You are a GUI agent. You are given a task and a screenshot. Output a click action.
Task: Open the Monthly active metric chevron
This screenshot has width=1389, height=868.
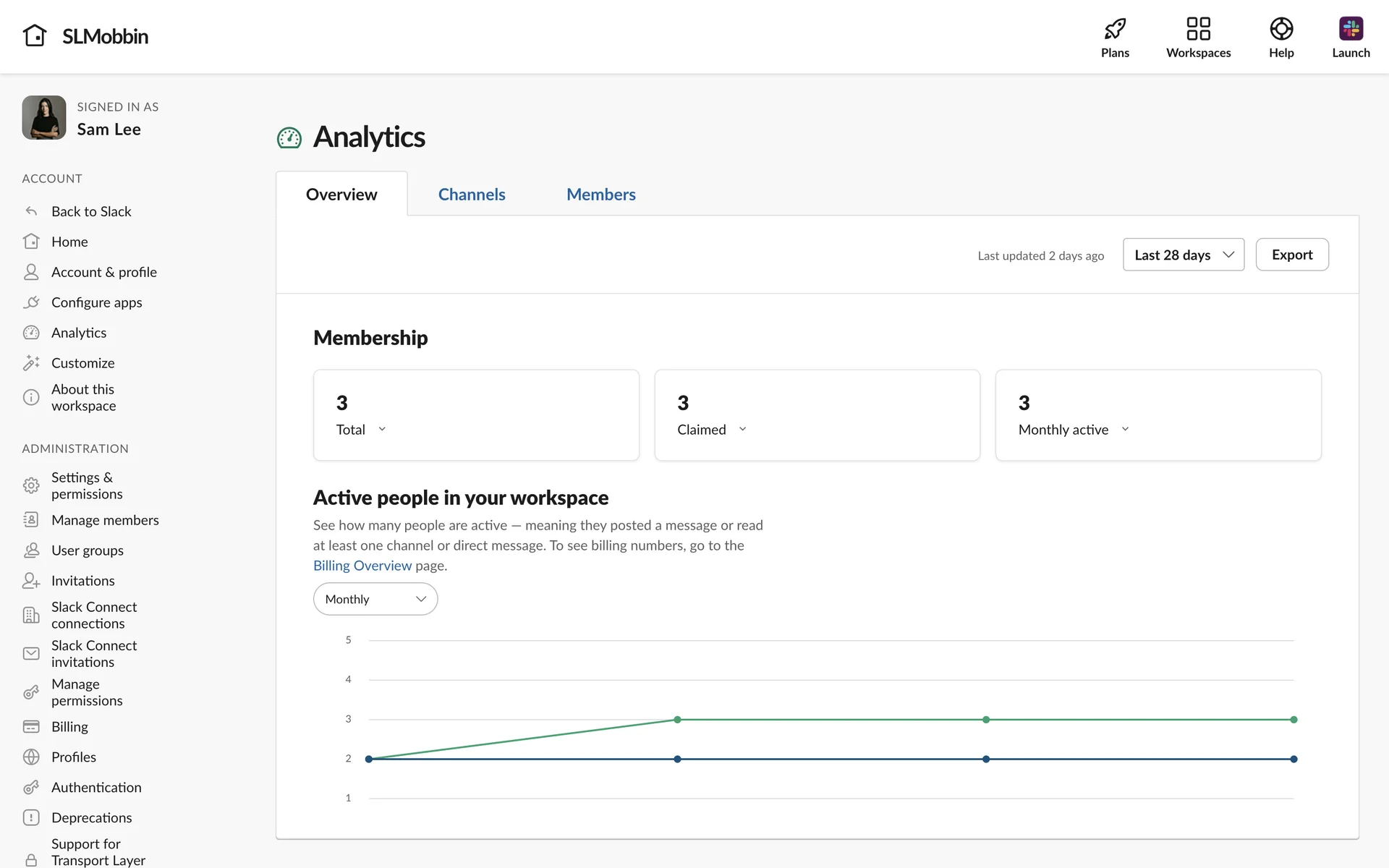coord(1125,429)
